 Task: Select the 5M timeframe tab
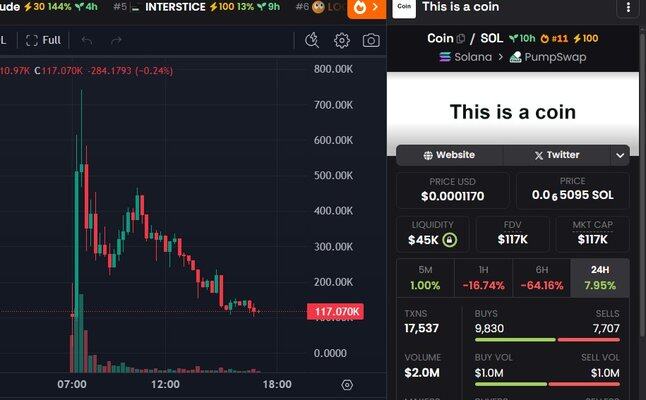[425, 277]
